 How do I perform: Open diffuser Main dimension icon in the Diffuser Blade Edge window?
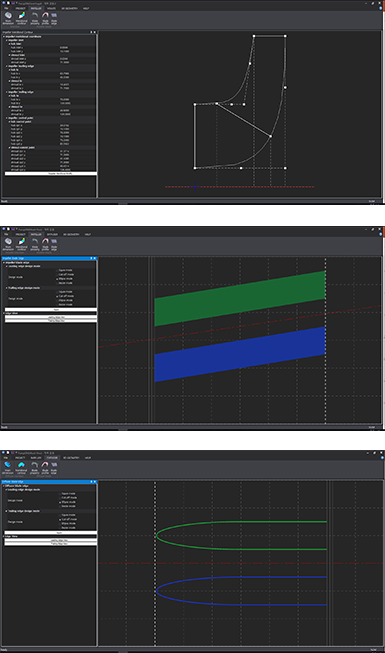pyautogui.click(x=8, y=468)
